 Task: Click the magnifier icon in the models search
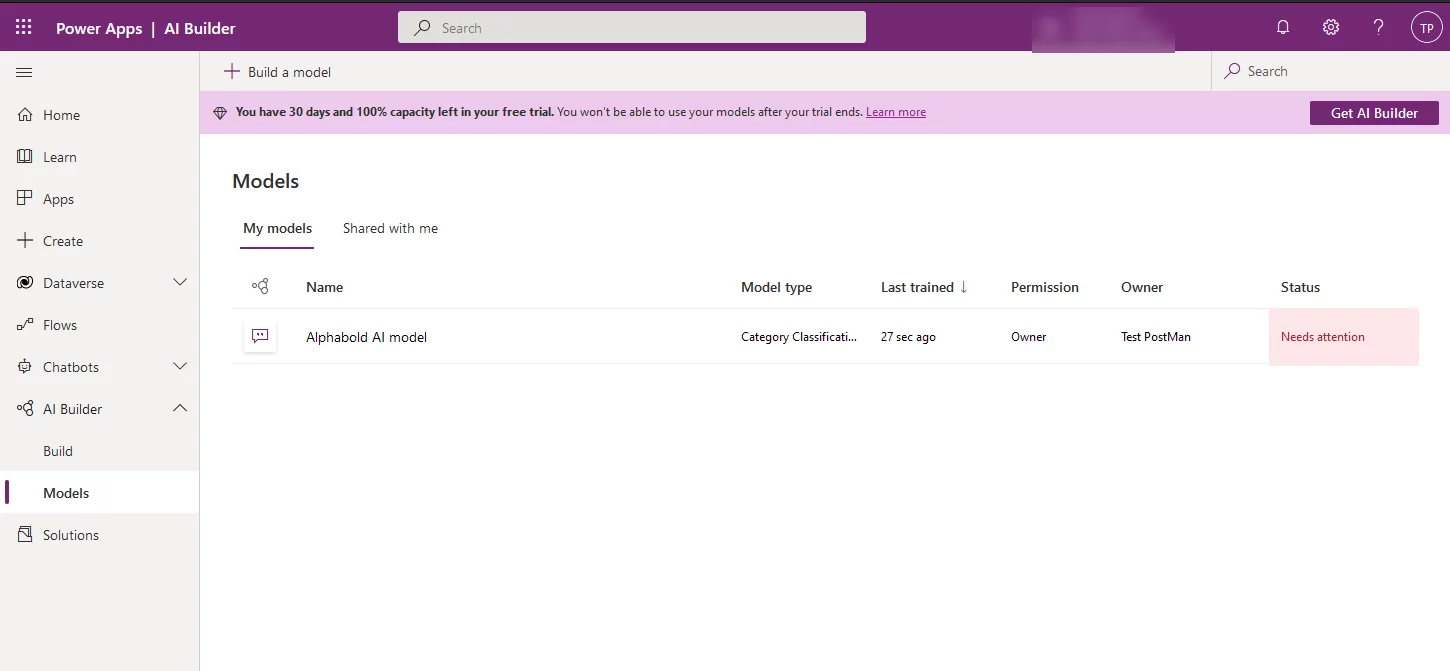coord(1233,71)
